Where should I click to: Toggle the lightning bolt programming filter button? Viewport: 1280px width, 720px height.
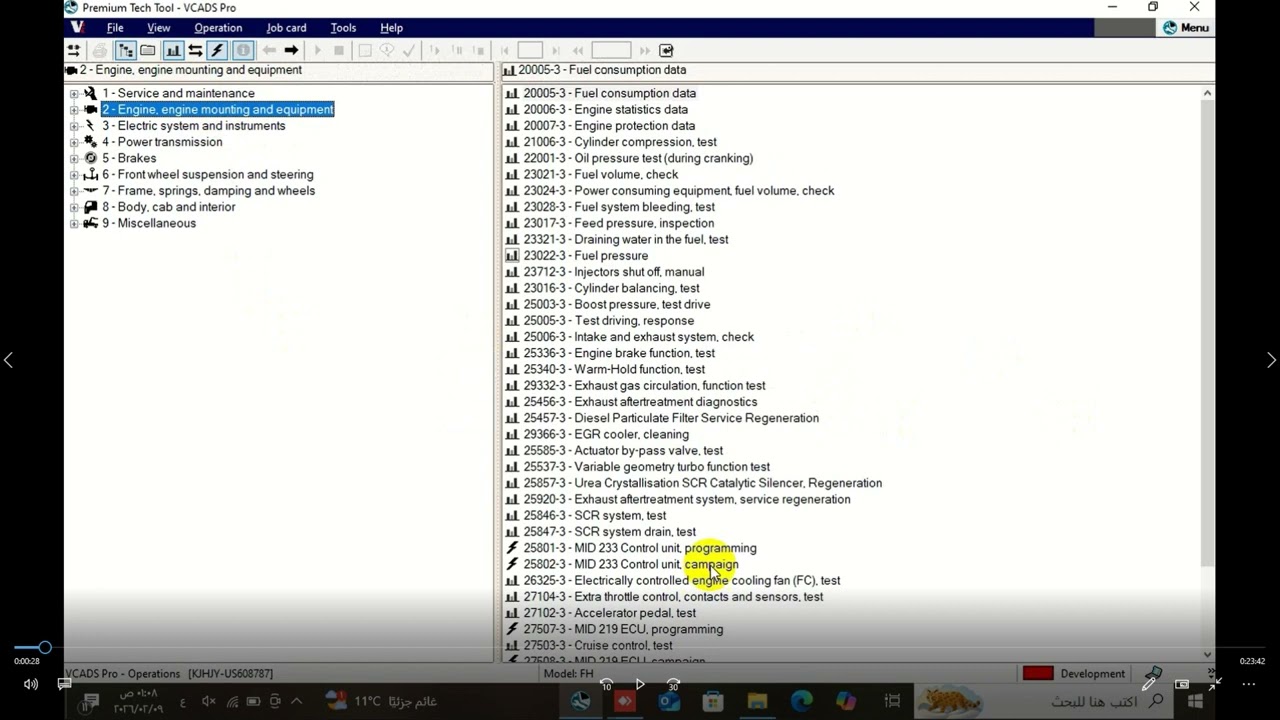217,50
